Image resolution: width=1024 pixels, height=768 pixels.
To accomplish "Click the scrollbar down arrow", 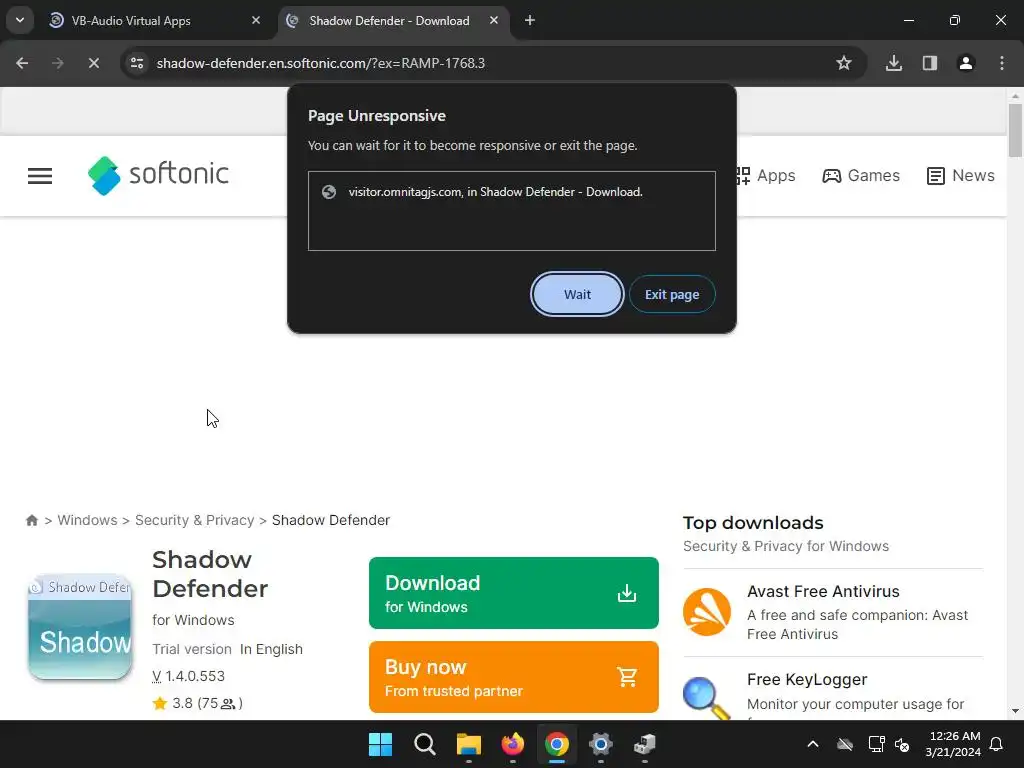I will [x=1015, y=711].
